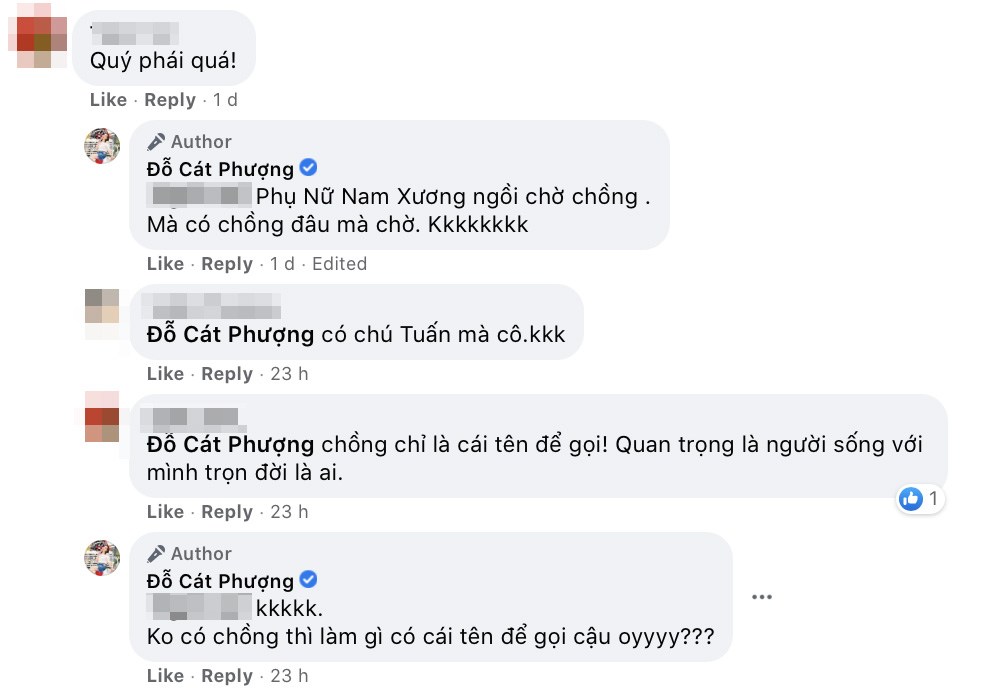Reply to Đỗ Cát Phượng's last comment
This screenshot has height=694, width=1002.
point(227,675)
